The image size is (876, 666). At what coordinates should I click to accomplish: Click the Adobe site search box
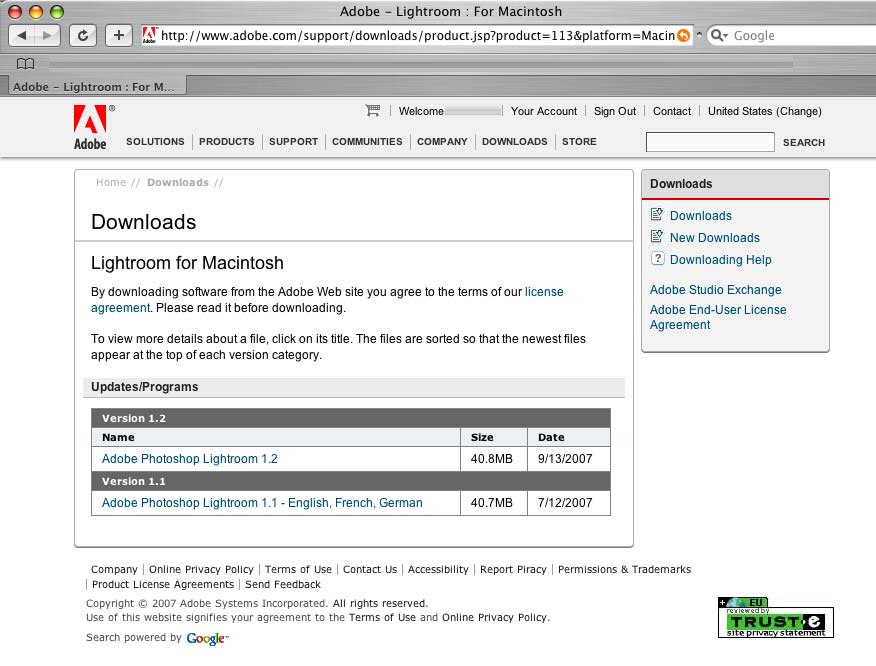[710, 142]
